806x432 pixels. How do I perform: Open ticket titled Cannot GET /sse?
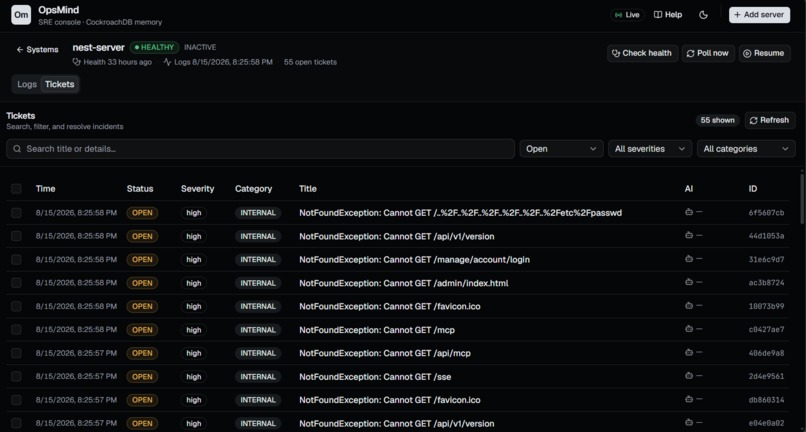(x=375, y=377)
